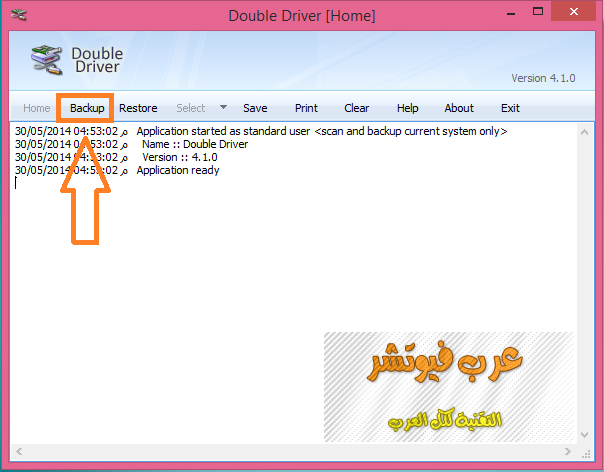This screenshot has height=472, width=604.
Task: Click the Double Driver logo icon in header
Action: click(x=47, y=60)
